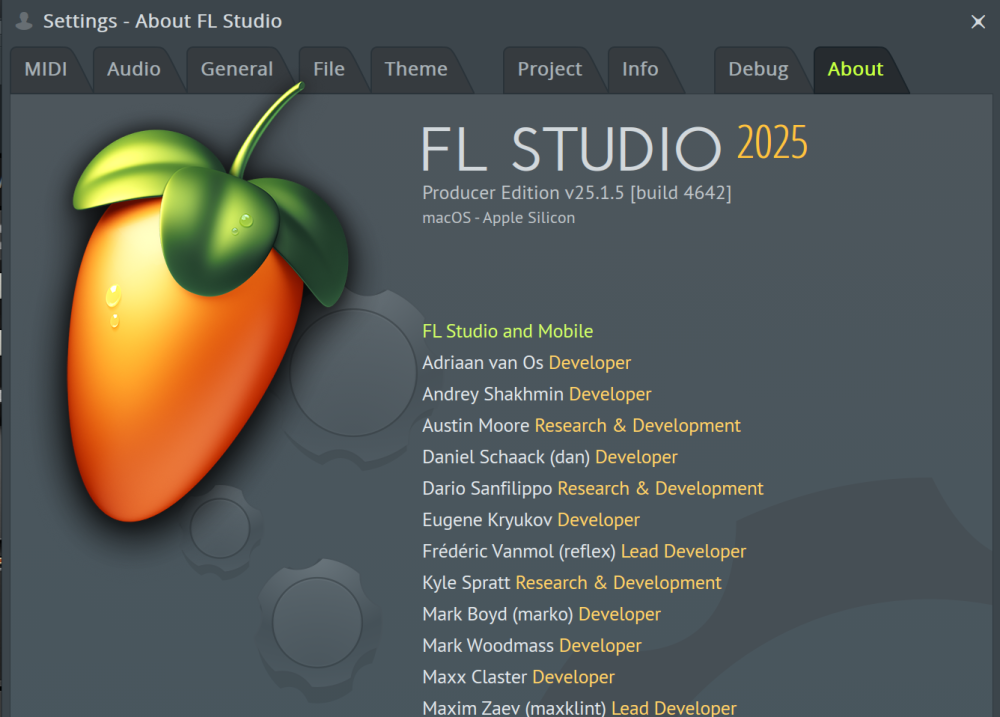
Task: Open the Audio settings tab
Action: [134, 70]
